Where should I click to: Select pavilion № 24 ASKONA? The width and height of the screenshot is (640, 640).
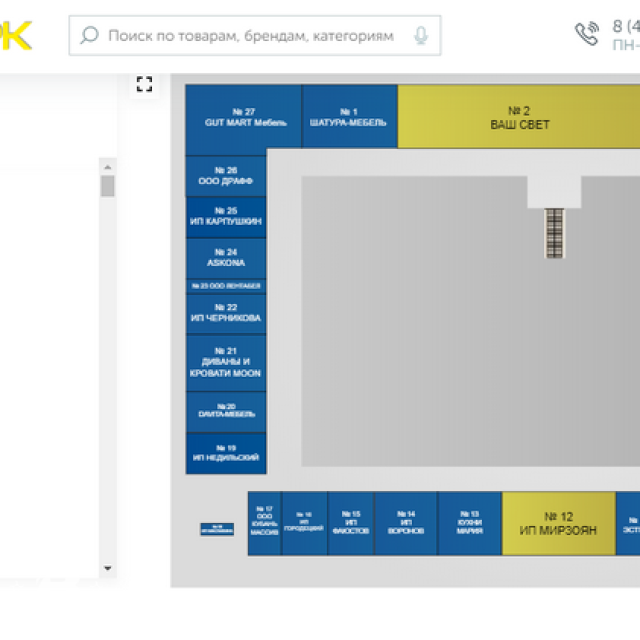[x=226, y=258]
